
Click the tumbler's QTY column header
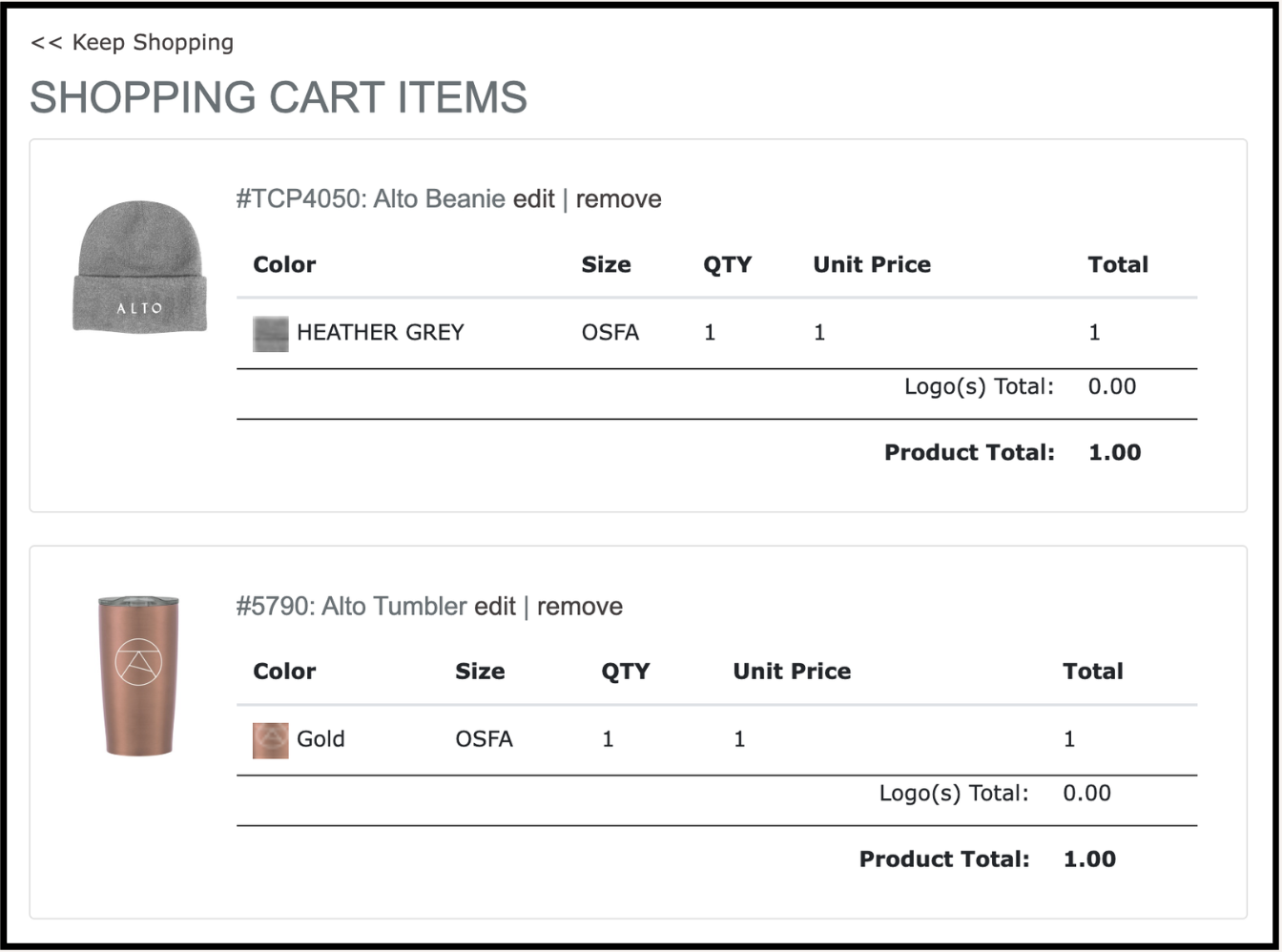pos(625,672)
